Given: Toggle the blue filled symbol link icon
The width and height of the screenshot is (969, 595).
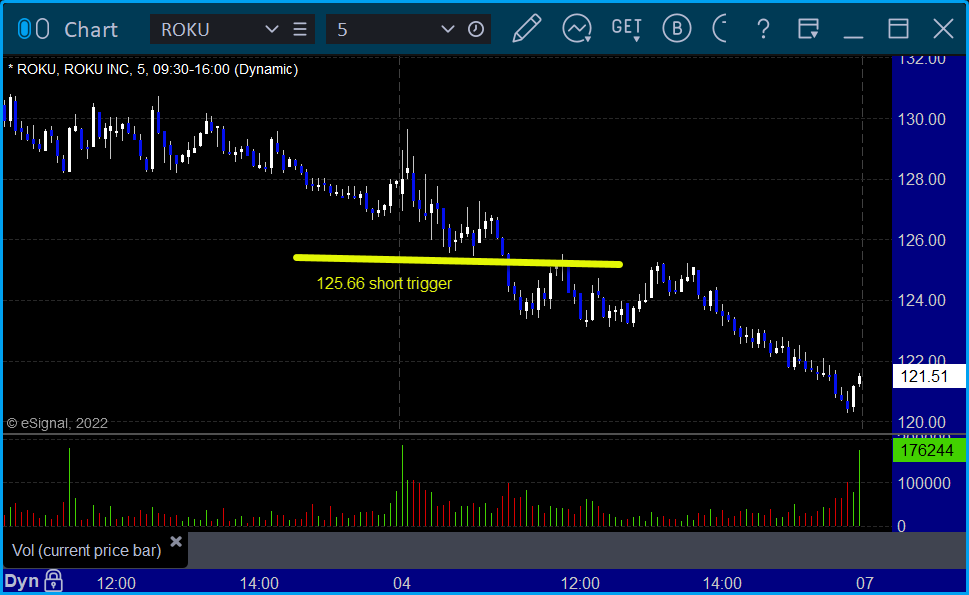Looking at the screenshot, I should click(24, 29).
